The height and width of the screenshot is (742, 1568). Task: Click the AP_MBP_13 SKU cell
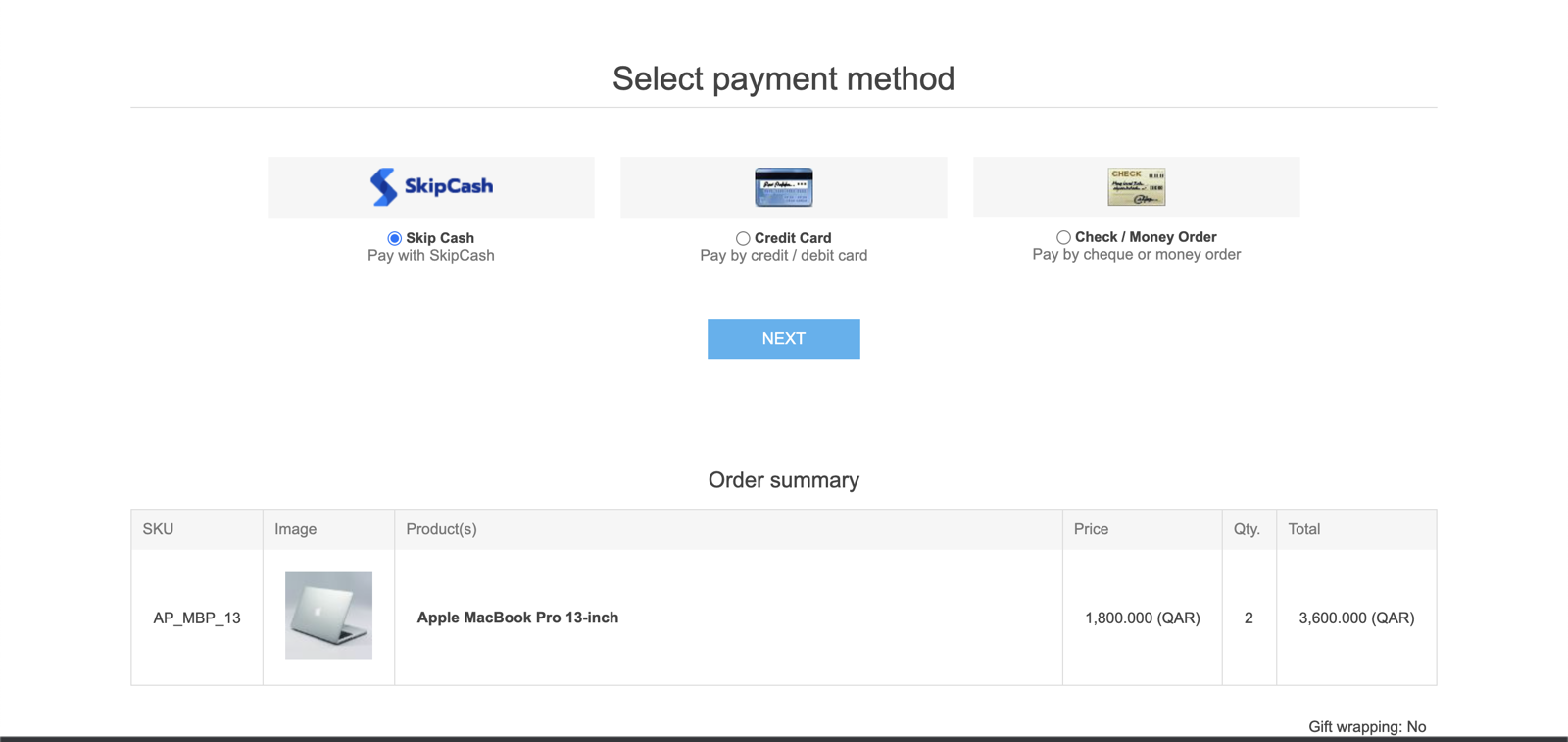tap(197, 618)
